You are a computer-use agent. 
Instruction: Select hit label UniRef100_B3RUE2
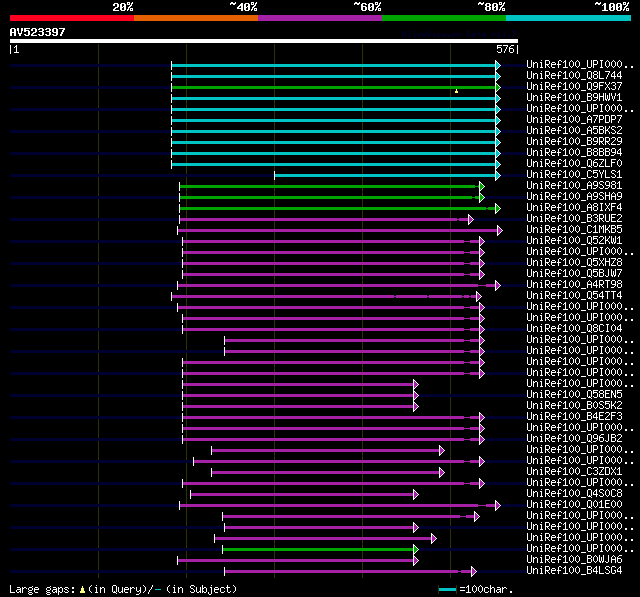point(574,219)
